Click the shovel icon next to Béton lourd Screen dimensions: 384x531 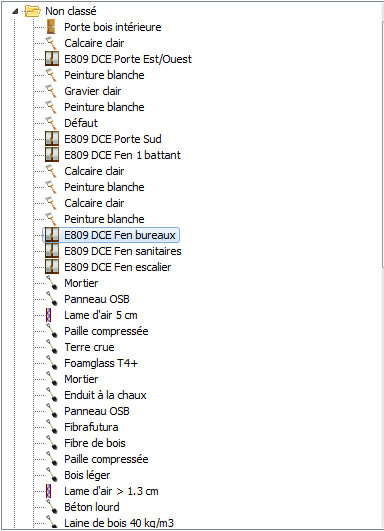click(x=52, y=507)
